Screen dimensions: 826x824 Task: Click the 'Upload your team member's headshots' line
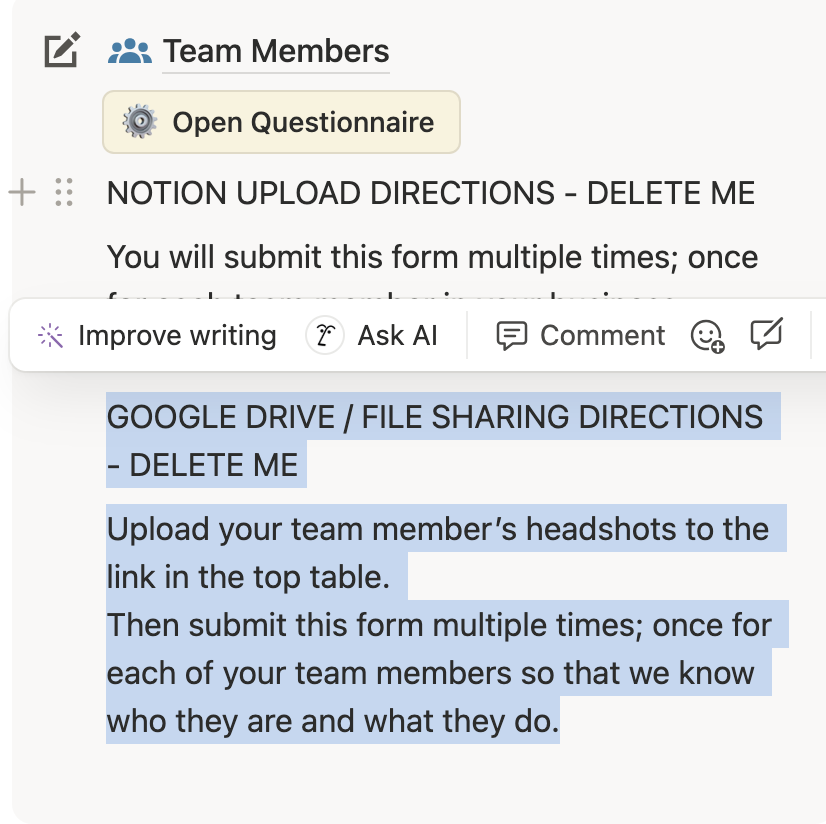coord(438,528)
